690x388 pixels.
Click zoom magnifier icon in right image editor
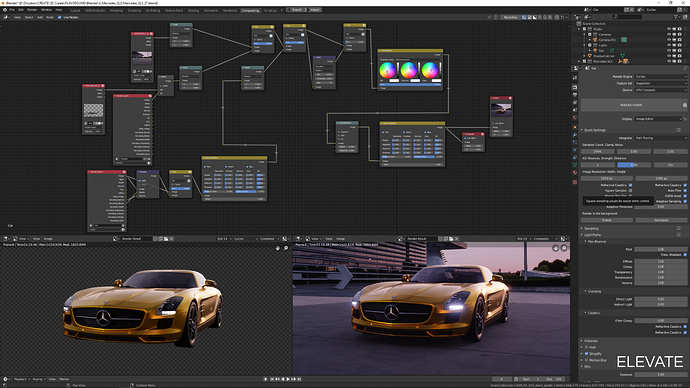[564, 249]
